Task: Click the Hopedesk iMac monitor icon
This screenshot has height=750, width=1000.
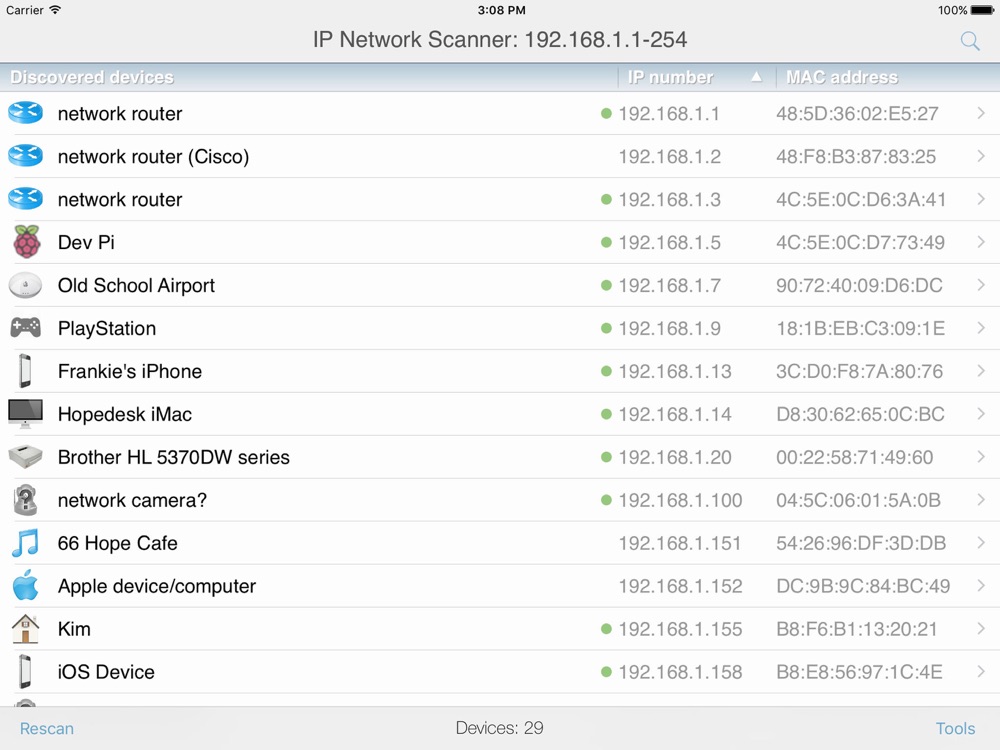Action: point(26,414)
